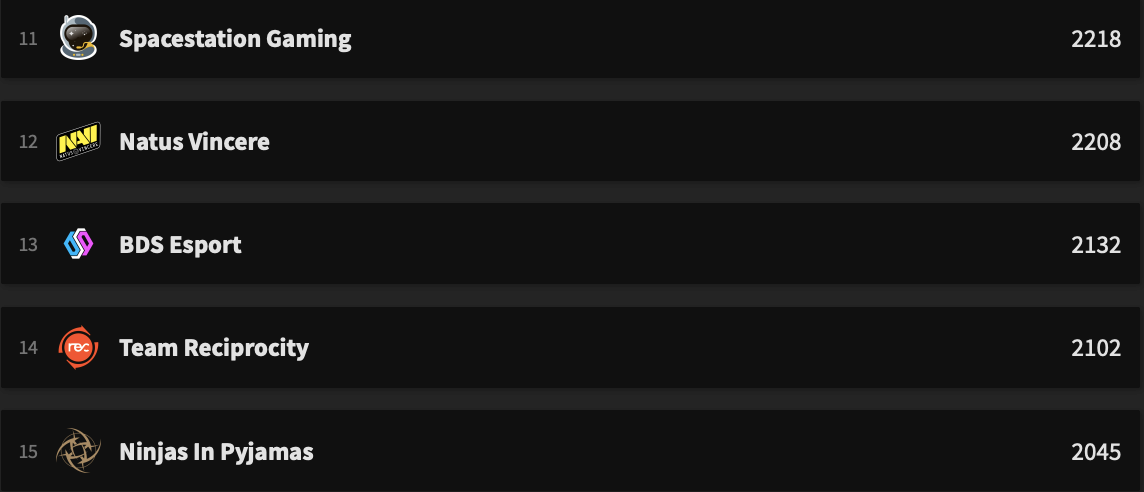Click rank number 15
1144x492 pixels.
[x=28, y=452]
